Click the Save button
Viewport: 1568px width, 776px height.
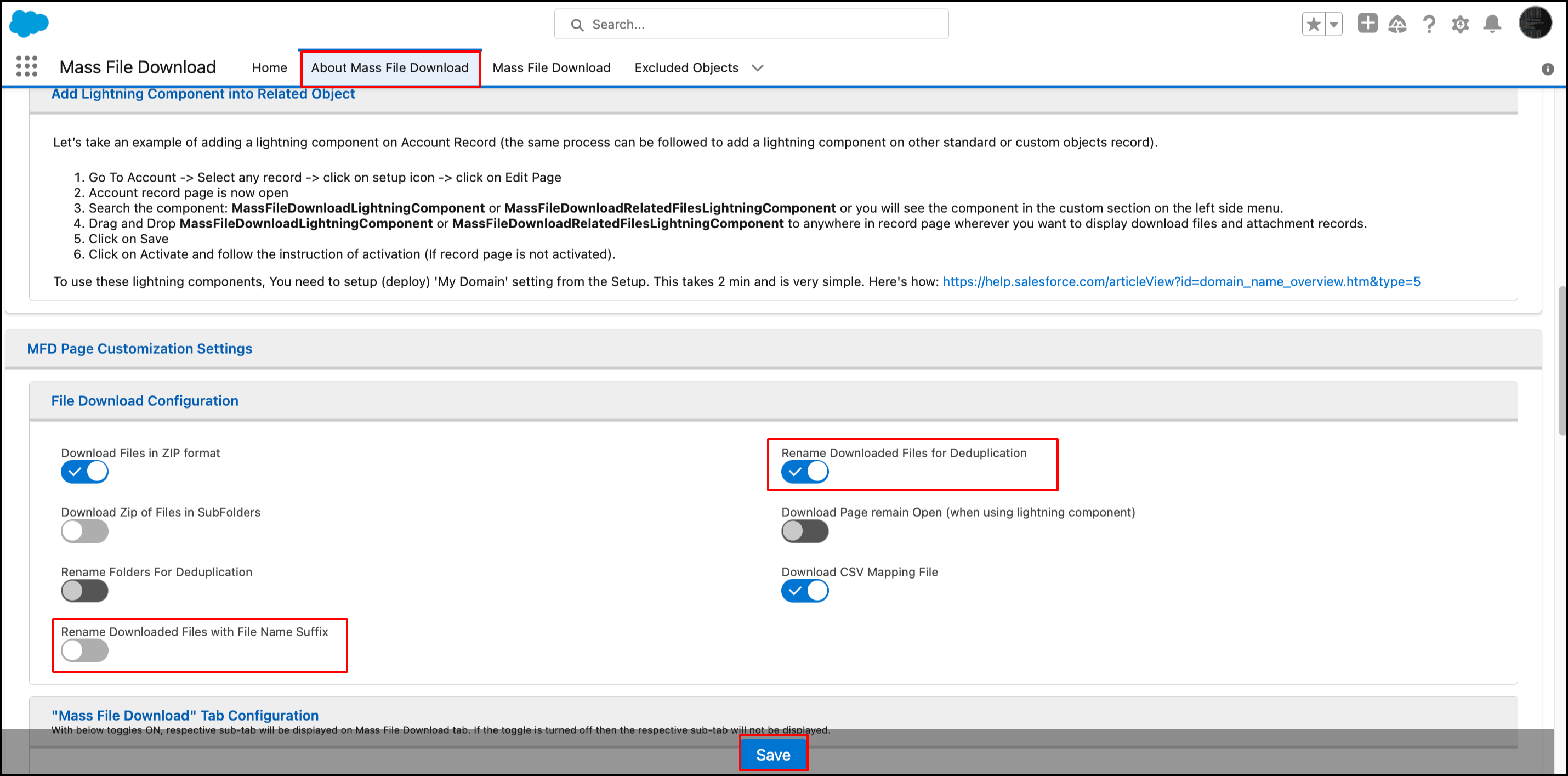coord(773,754)
